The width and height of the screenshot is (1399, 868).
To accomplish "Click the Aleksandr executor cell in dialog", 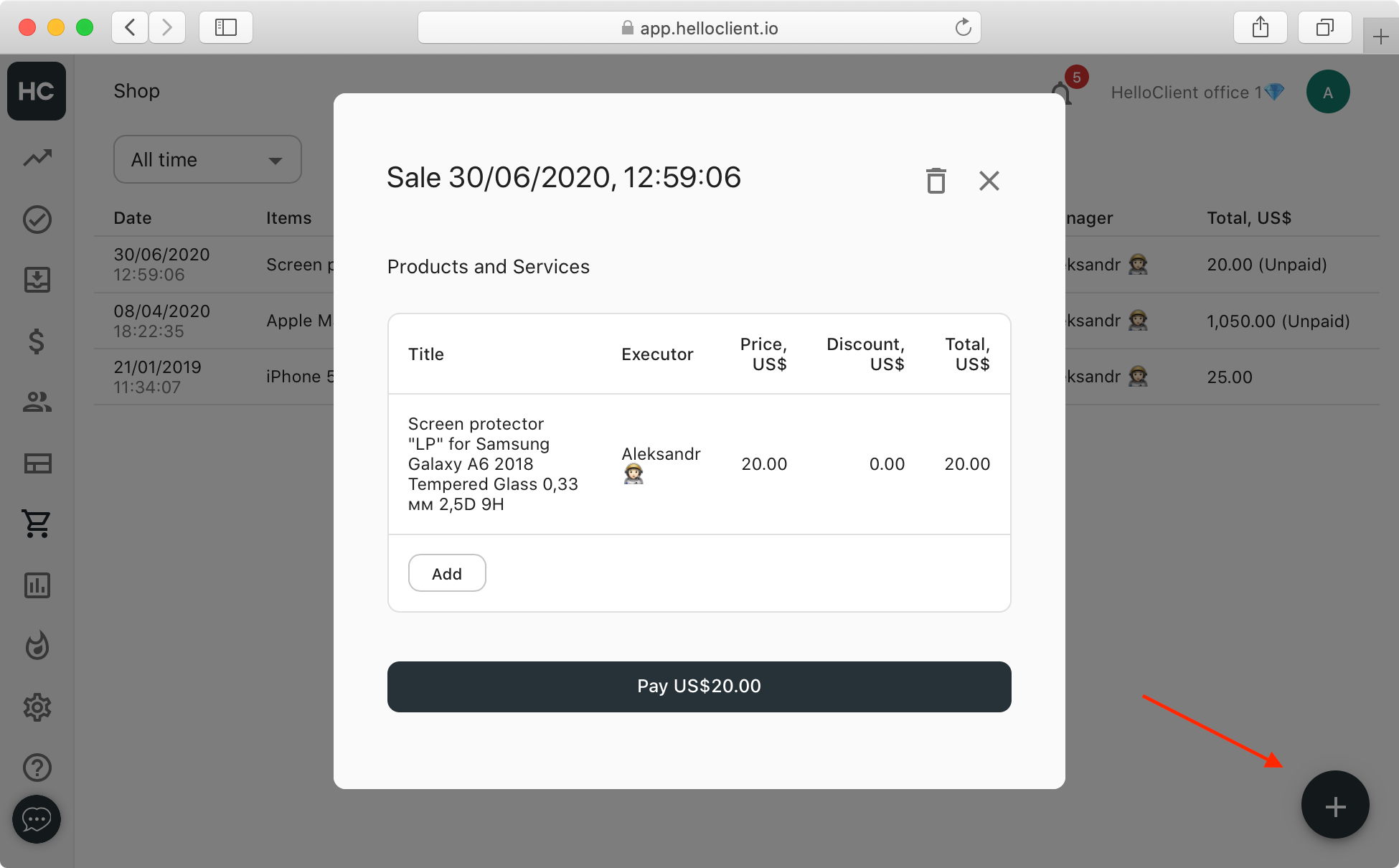I will (661, 463).
